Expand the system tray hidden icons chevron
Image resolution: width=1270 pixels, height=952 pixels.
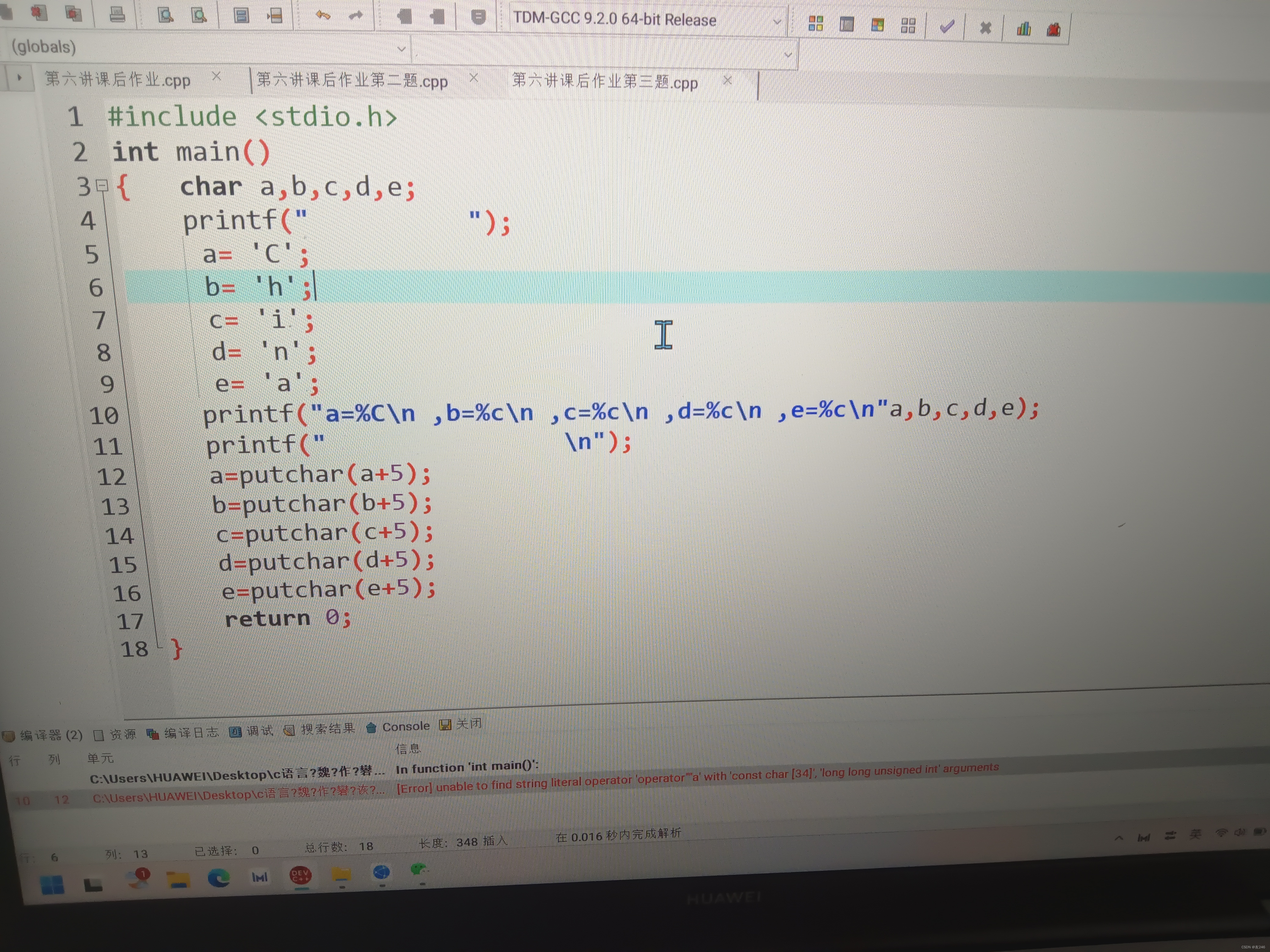click(1119, 838)
